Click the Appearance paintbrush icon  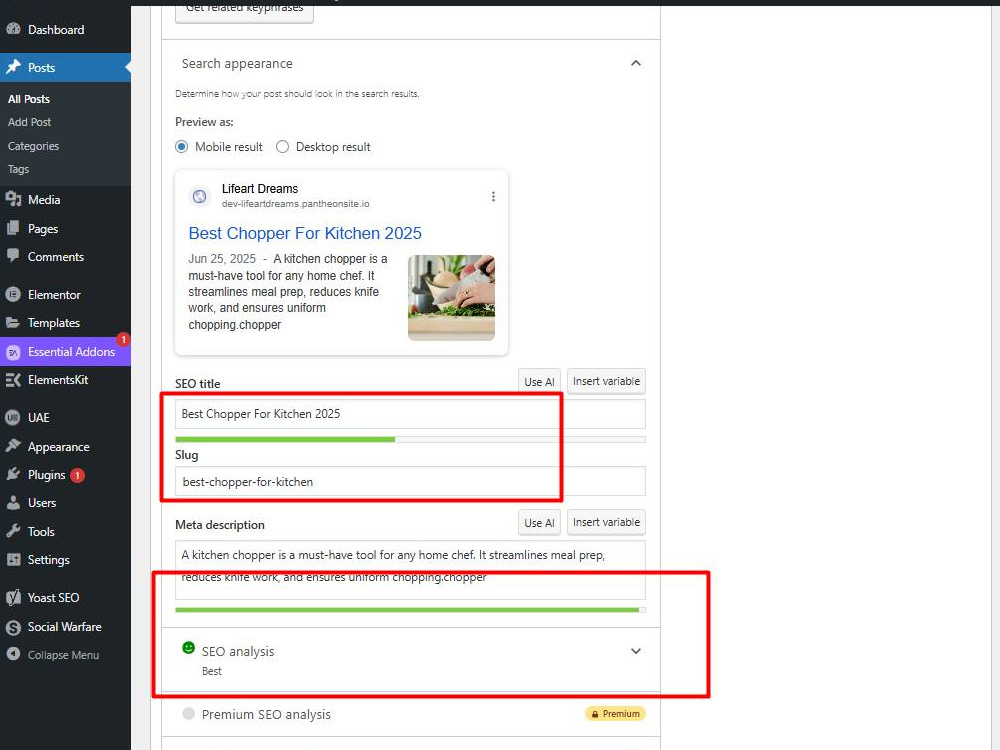pos(13,446)
